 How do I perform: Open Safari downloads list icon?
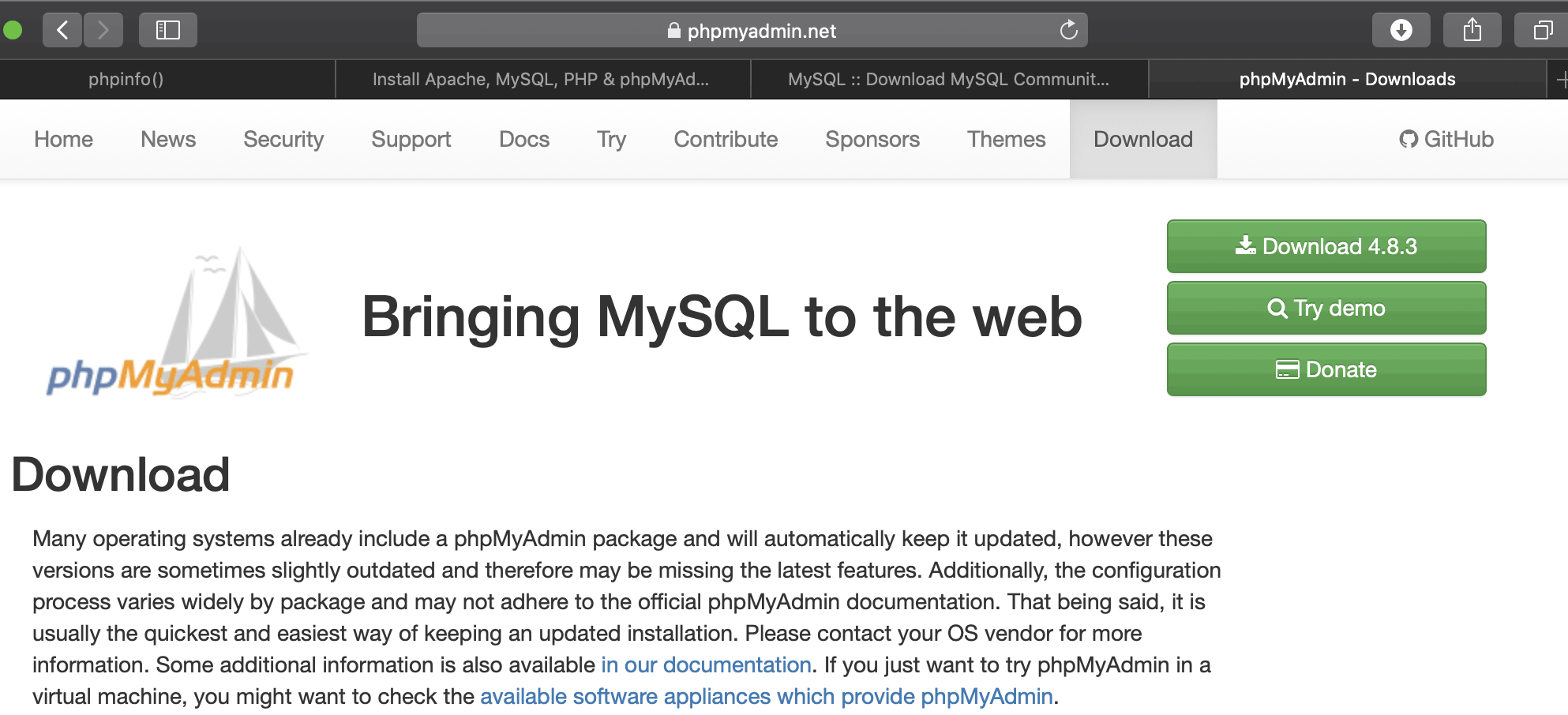coord(1401,30)
